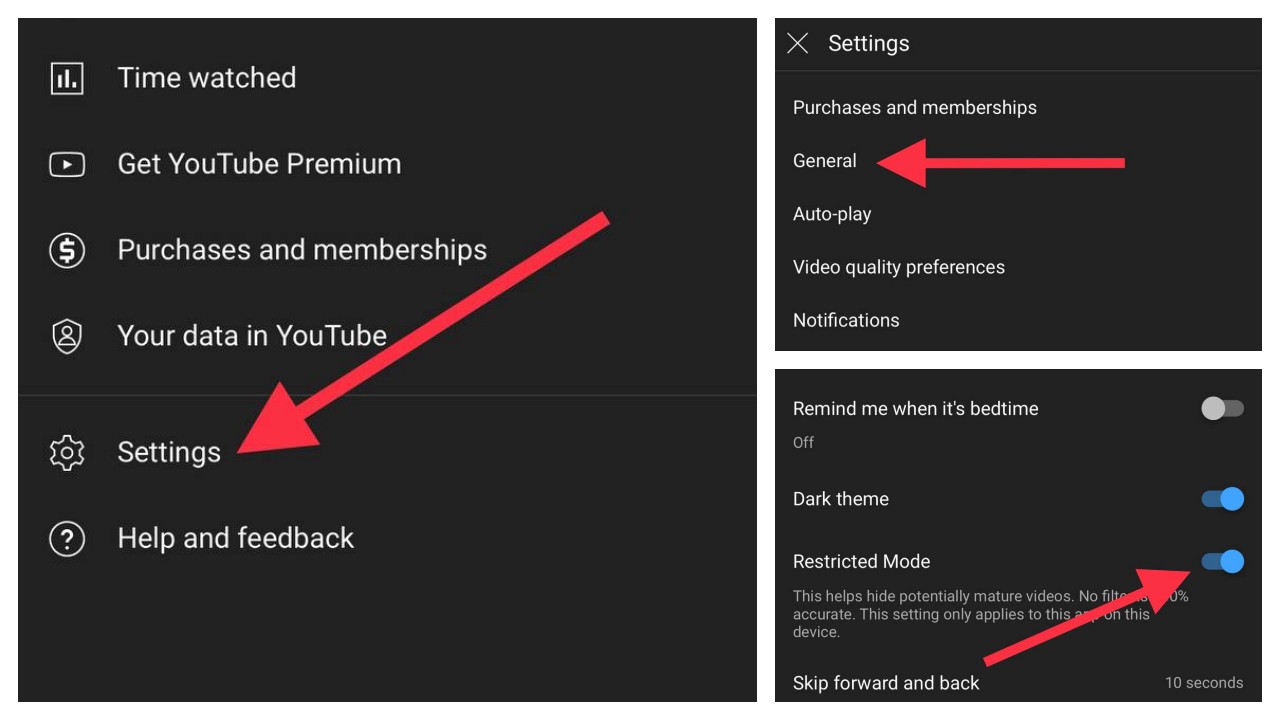Viewport: 1280px width, 720px height.
Task: Select Notifications settings entry
Action: click(846, 320)
